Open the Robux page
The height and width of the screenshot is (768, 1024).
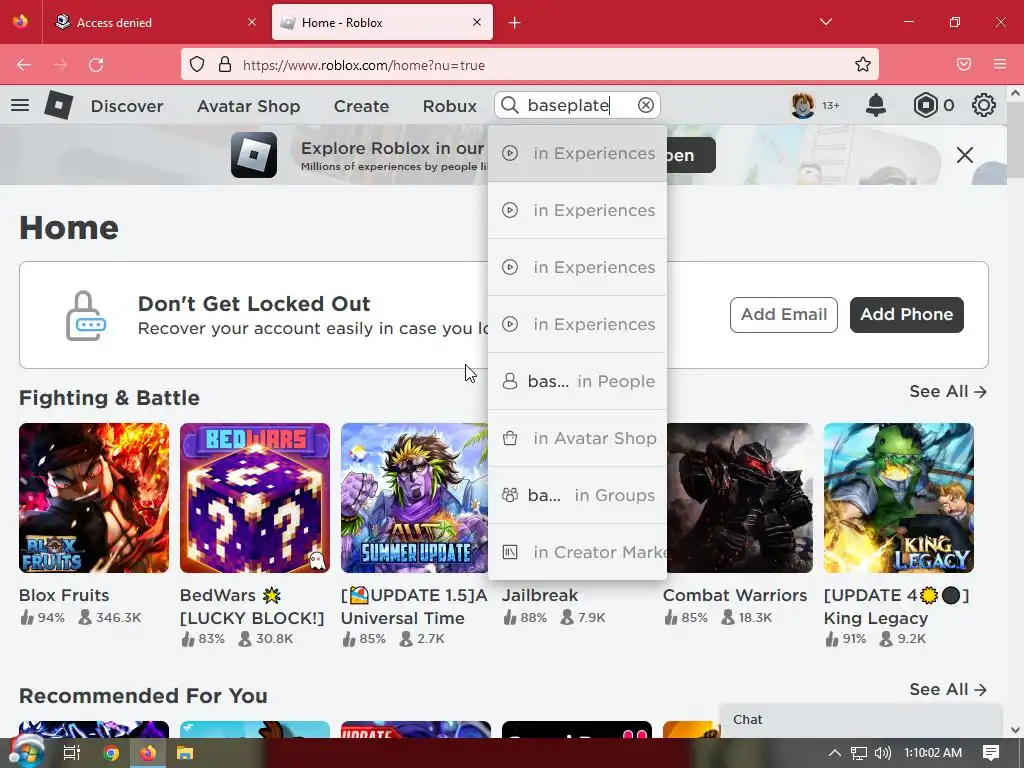click(449, 106)
